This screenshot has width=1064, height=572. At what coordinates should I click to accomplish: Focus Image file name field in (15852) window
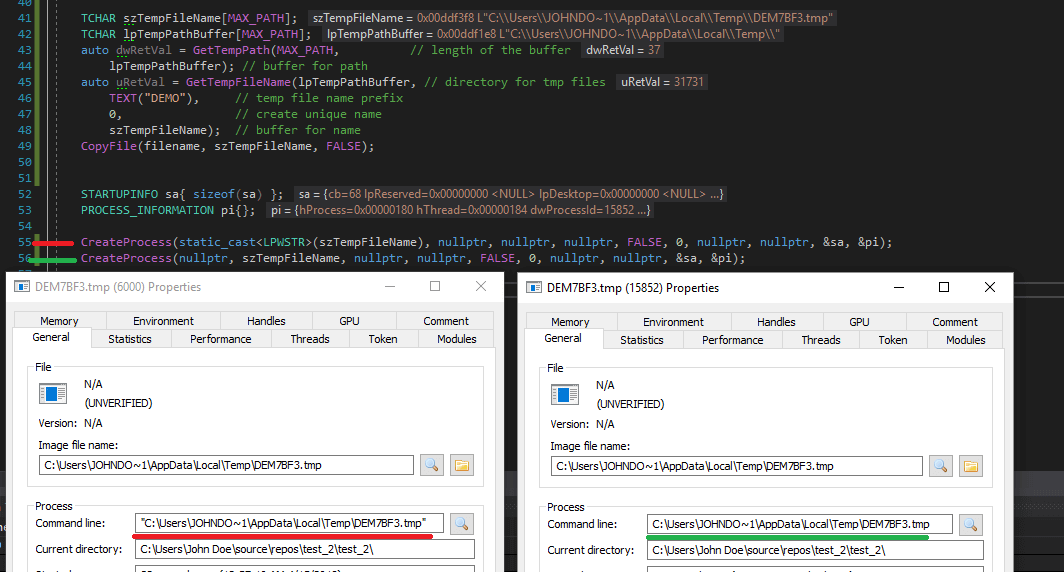pyautogui.click(x=736, y=466)
